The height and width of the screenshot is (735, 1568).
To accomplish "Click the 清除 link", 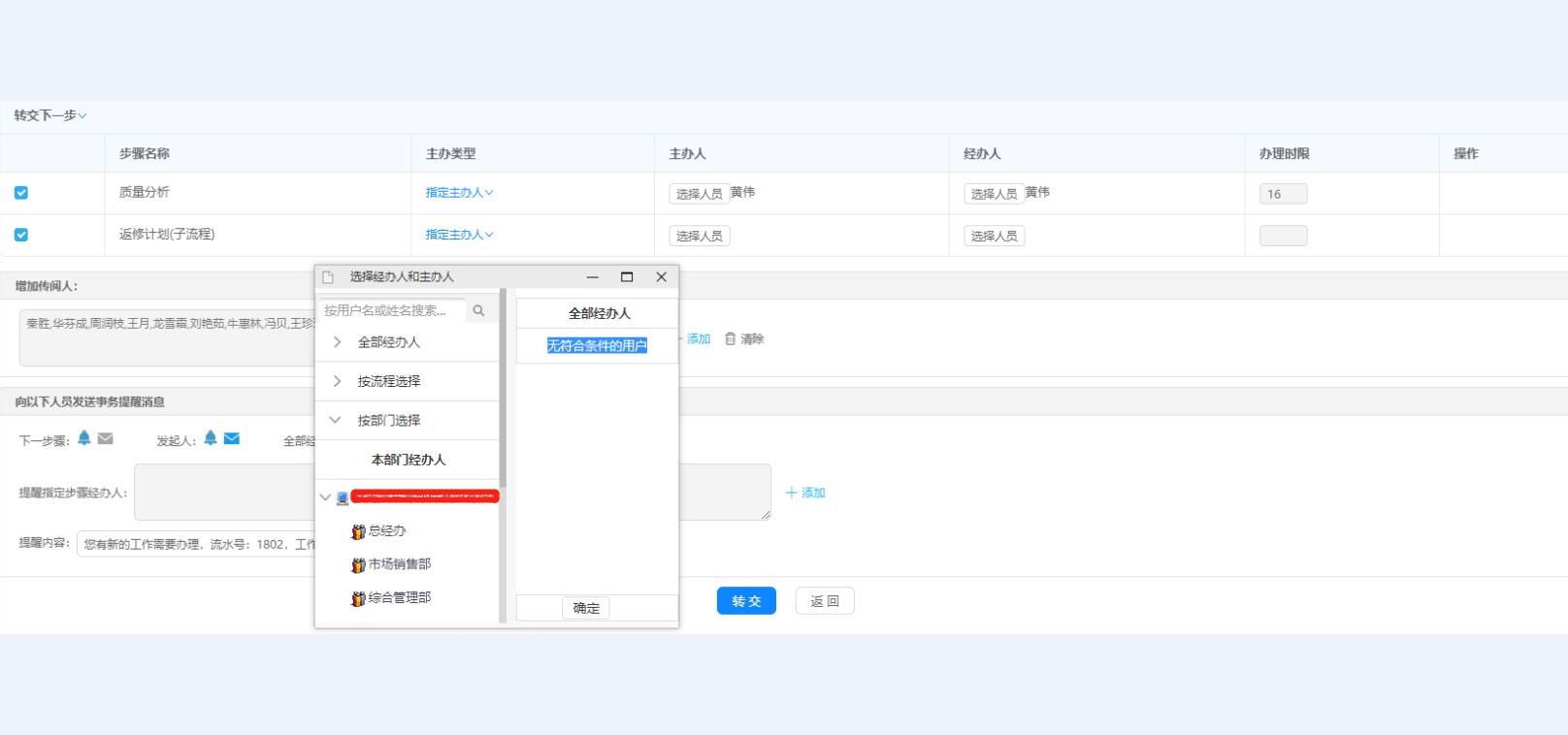I will [752, 338].
